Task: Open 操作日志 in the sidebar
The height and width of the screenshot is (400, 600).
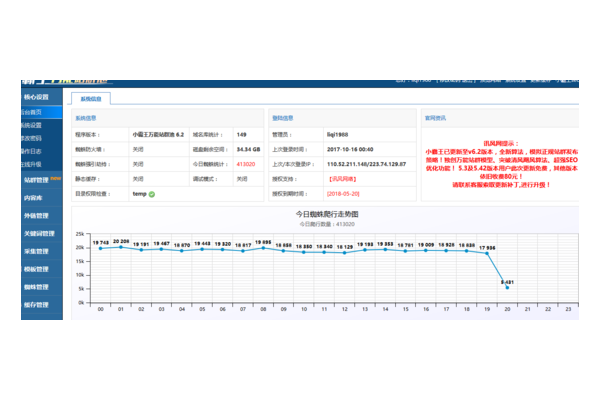Action: tap(33, 151)
